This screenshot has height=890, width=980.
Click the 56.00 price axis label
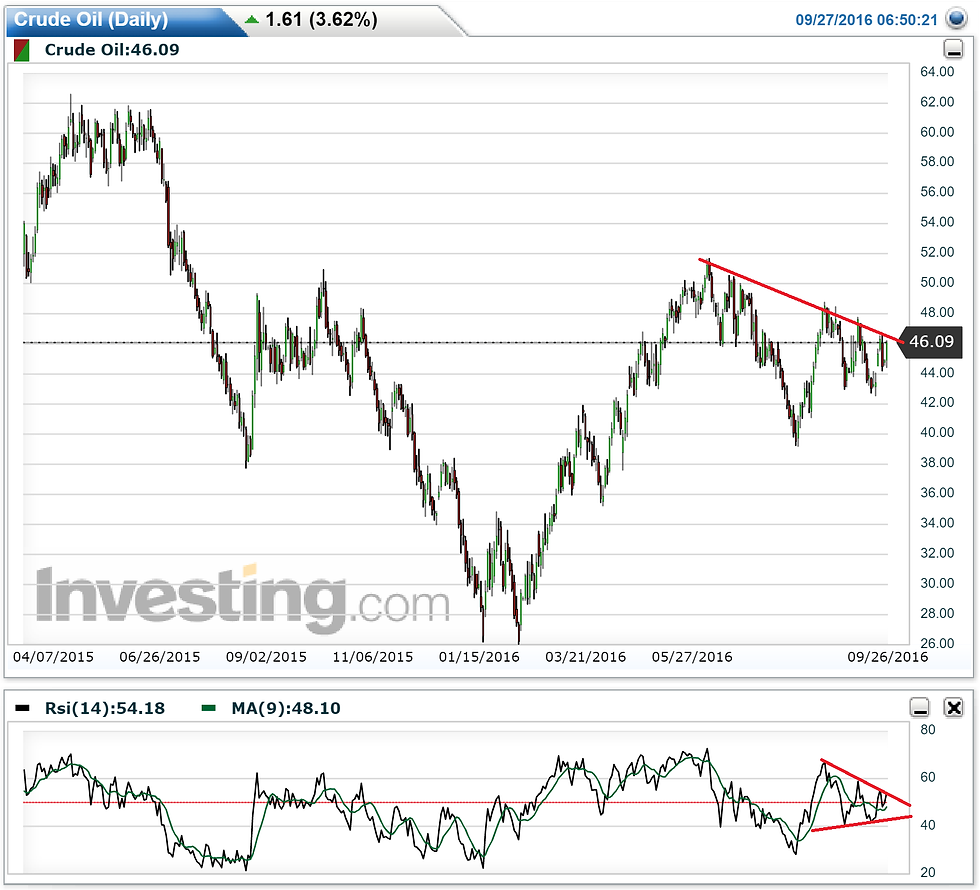937,192
